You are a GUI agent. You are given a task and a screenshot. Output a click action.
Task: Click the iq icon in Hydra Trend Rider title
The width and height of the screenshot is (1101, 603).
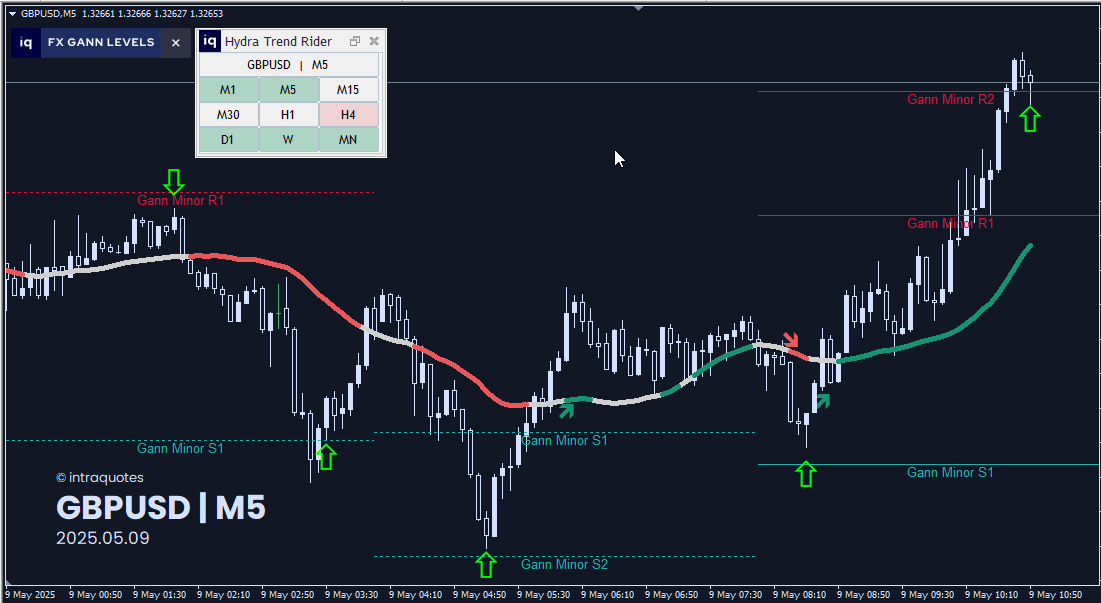210,41
